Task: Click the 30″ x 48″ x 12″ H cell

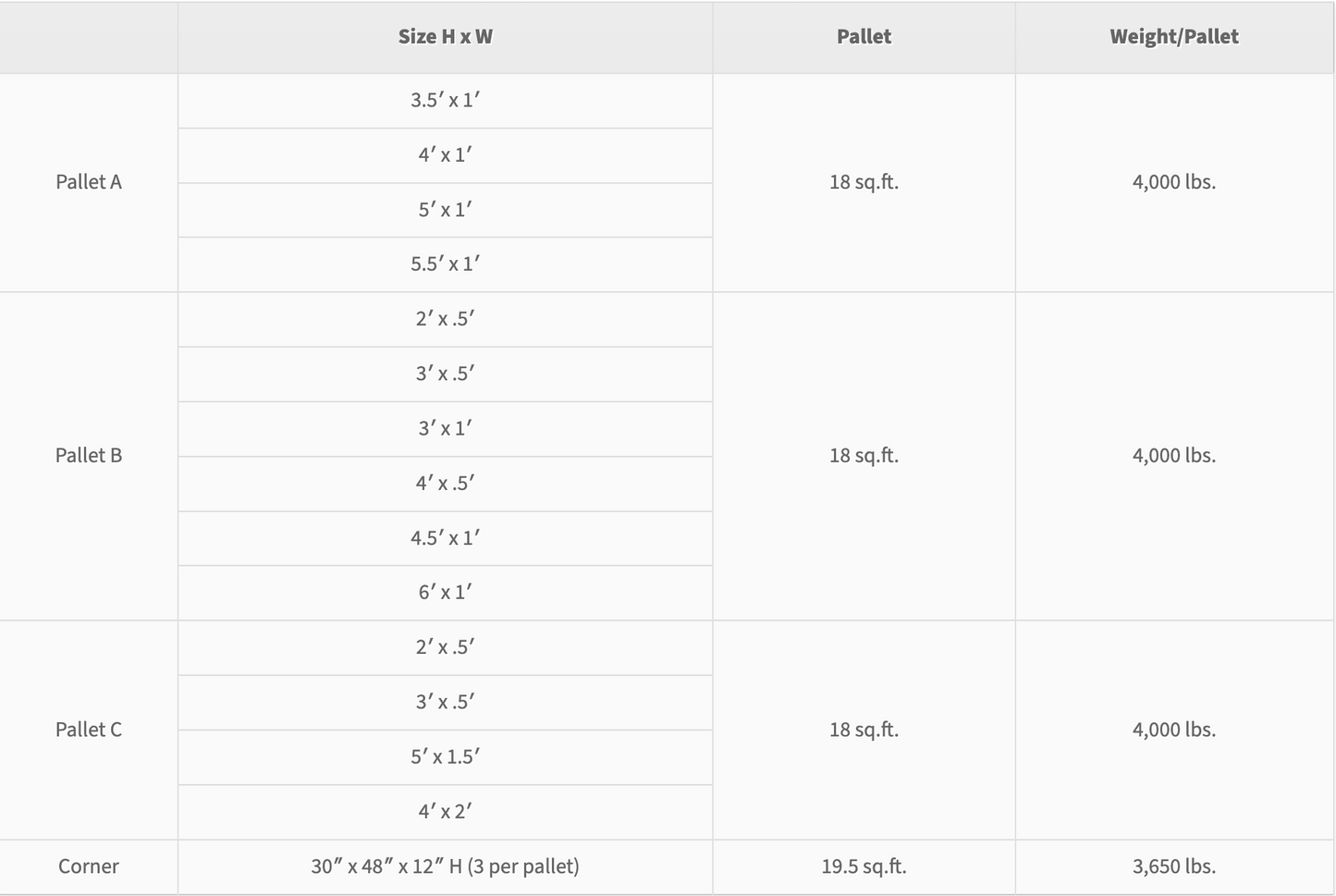Action: 445,866
